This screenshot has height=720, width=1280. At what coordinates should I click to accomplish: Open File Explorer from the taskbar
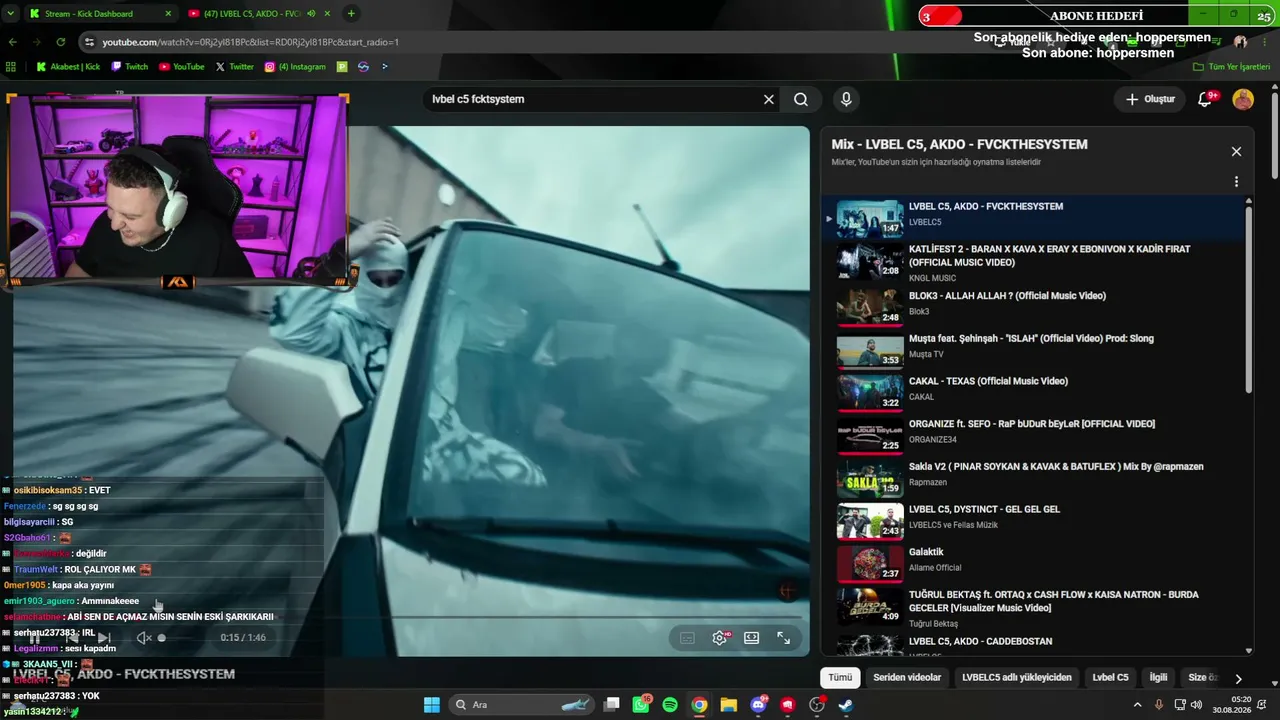click(x=729, y=705)
